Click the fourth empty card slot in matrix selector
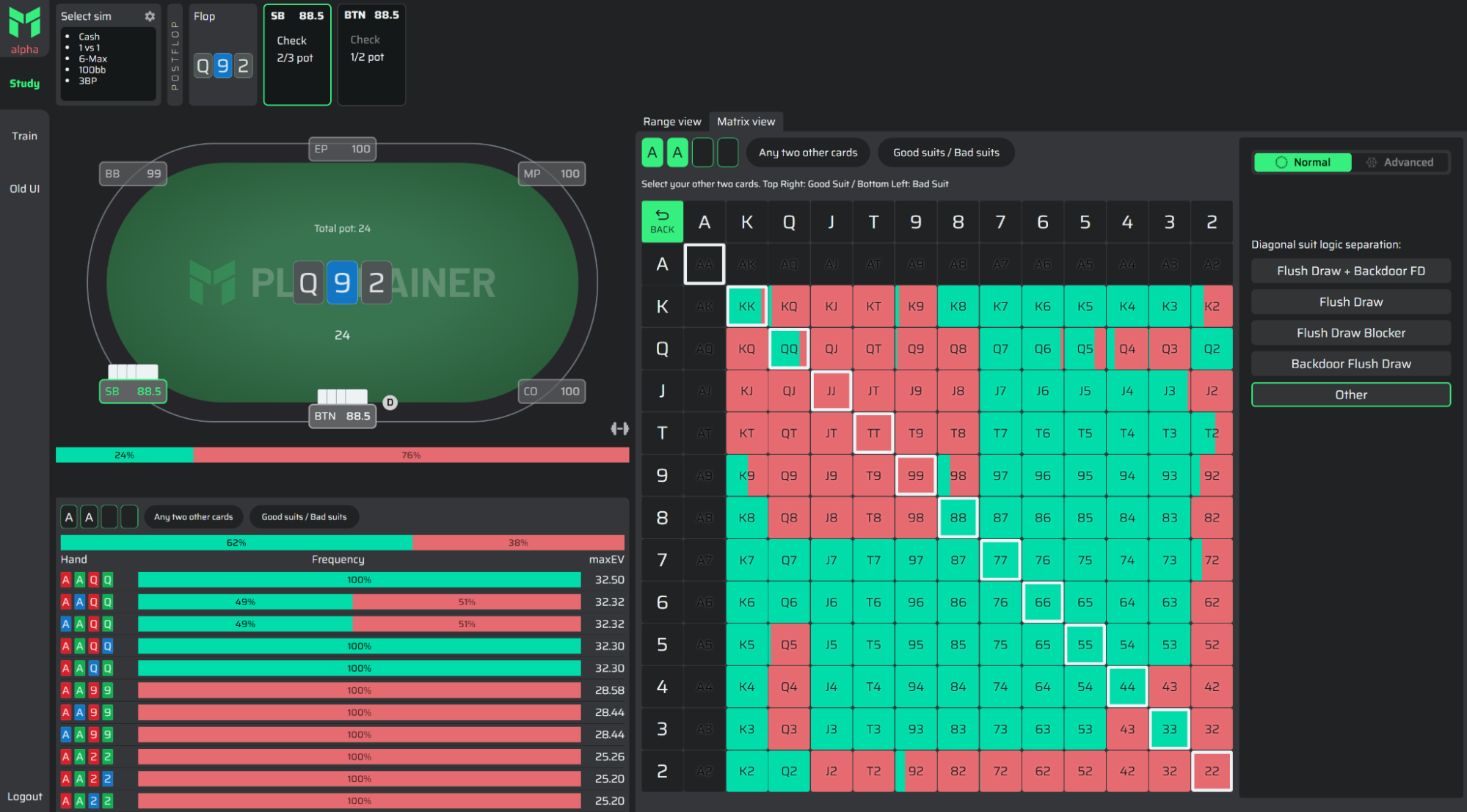The width and height of the screenshot is (1467, 812). tap(727, 153)
